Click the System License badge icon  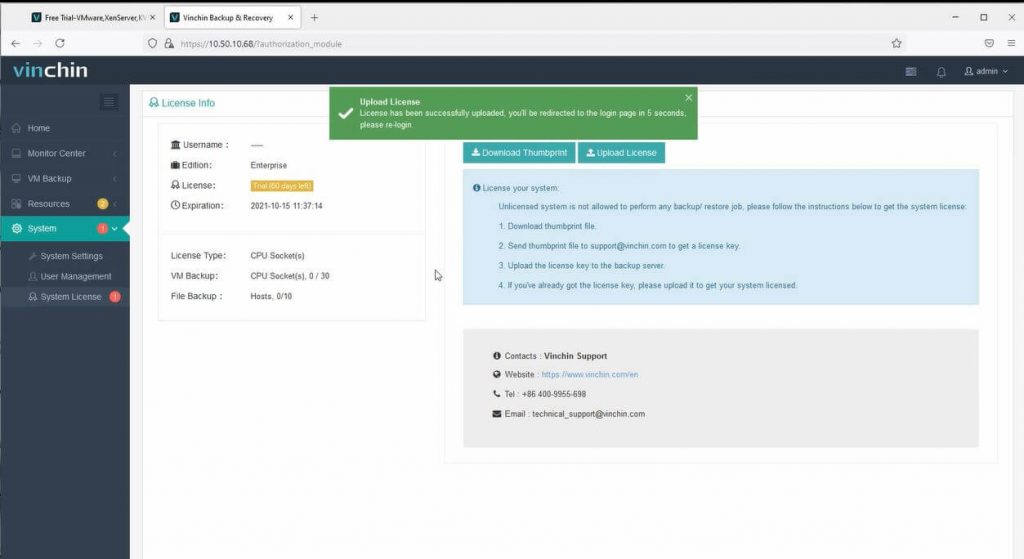[x=33, y=296]
